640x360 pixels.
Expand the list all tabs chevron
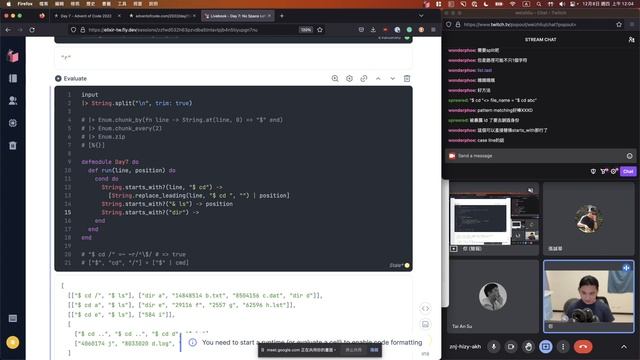[421, 16]
